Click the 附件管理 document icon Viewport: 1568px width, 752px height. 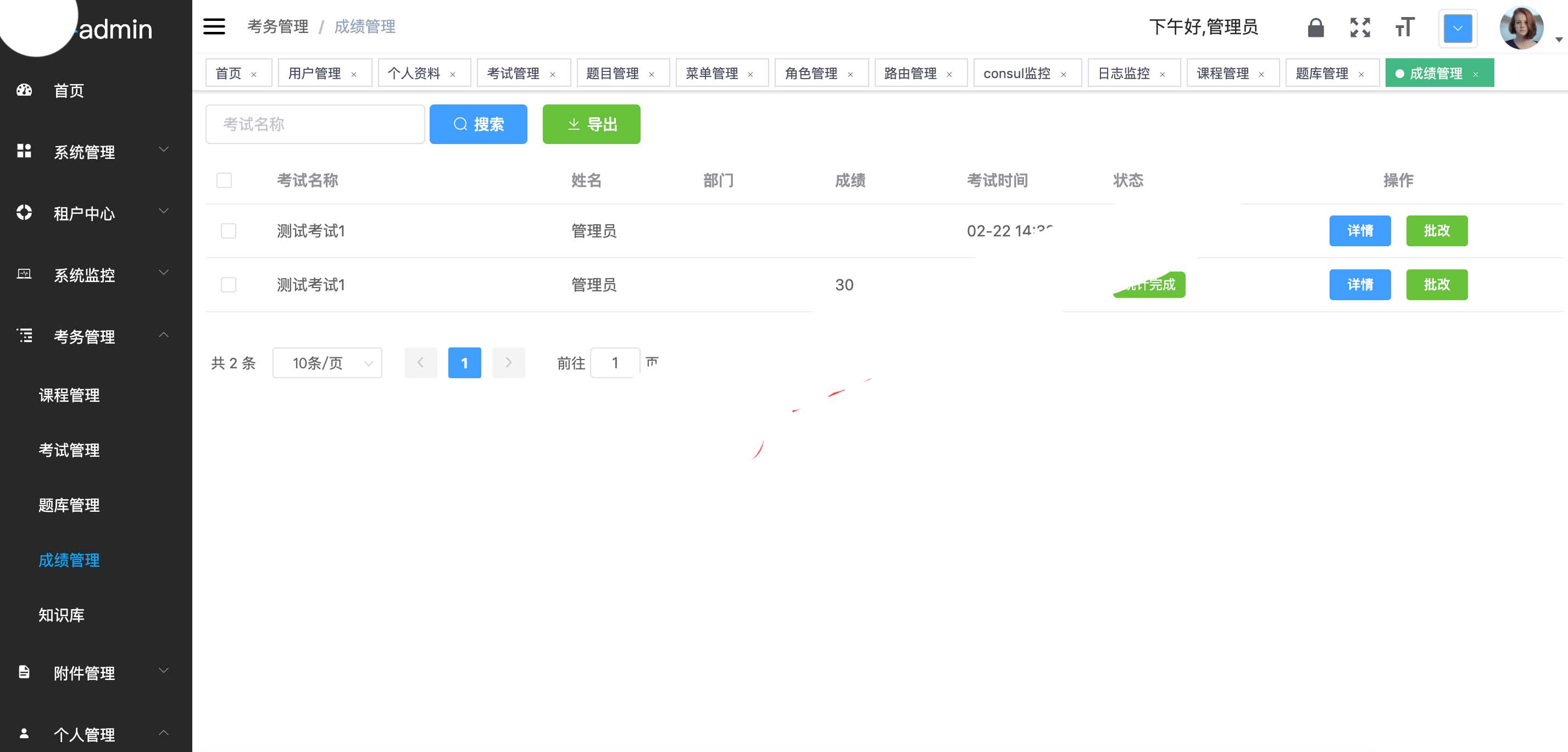coord(24,672)
